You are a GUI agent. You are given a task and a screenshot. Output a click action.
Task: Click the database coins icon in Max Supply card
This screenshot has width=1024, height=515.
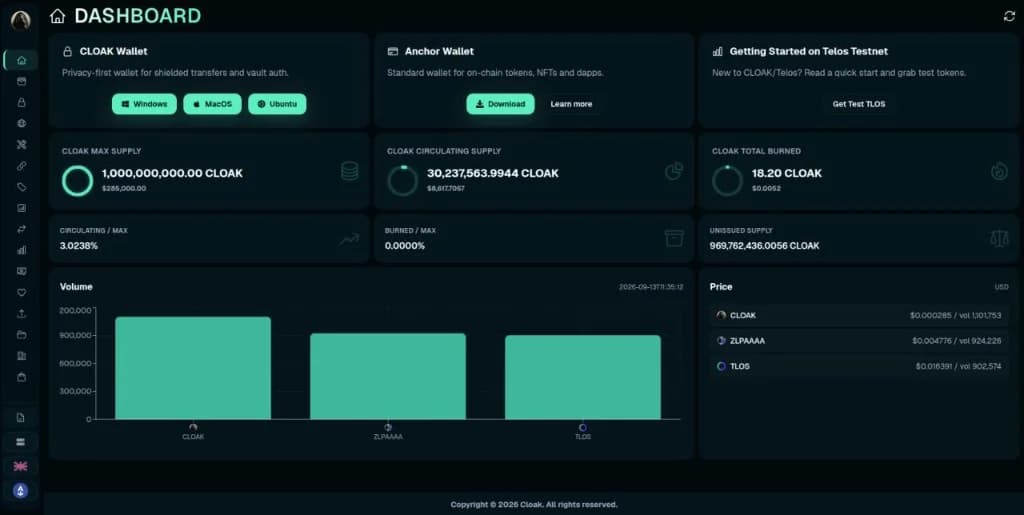[x=349, y=171]
